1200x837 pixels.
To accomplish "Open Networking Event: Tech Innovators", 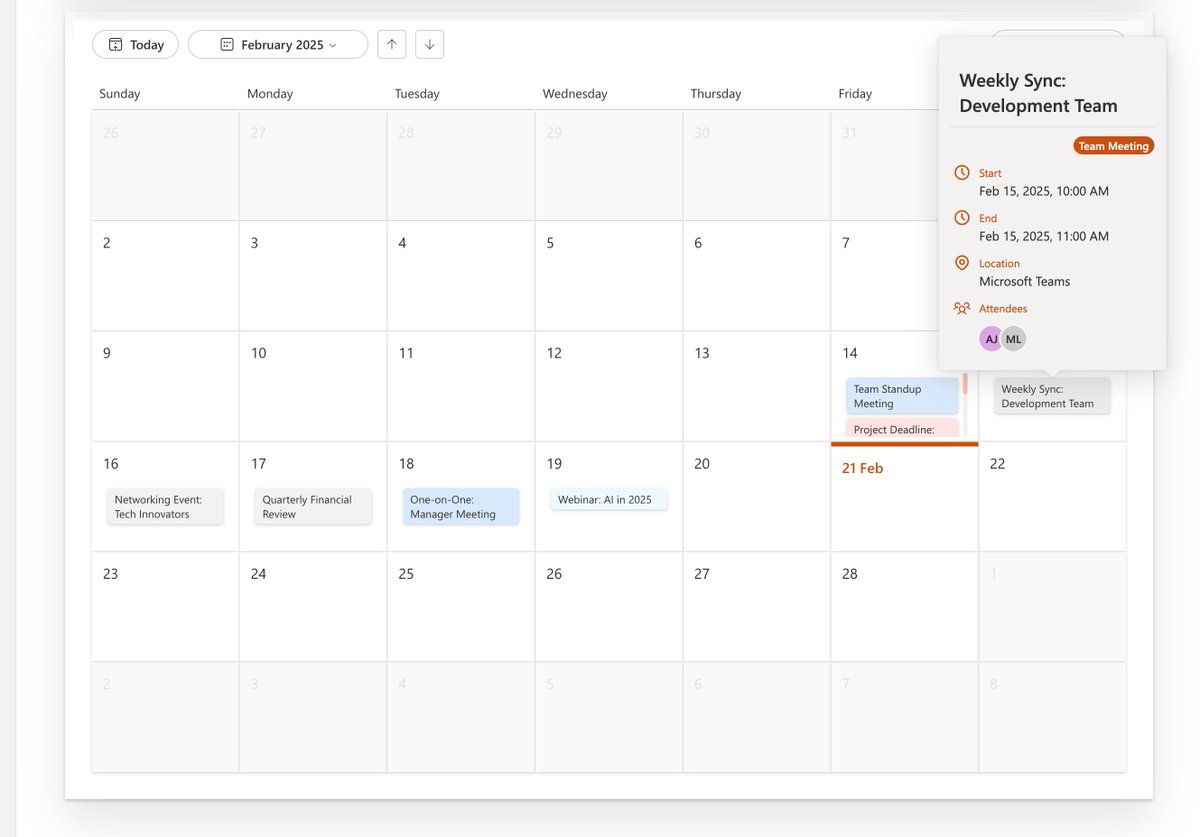I will (165, 507).
